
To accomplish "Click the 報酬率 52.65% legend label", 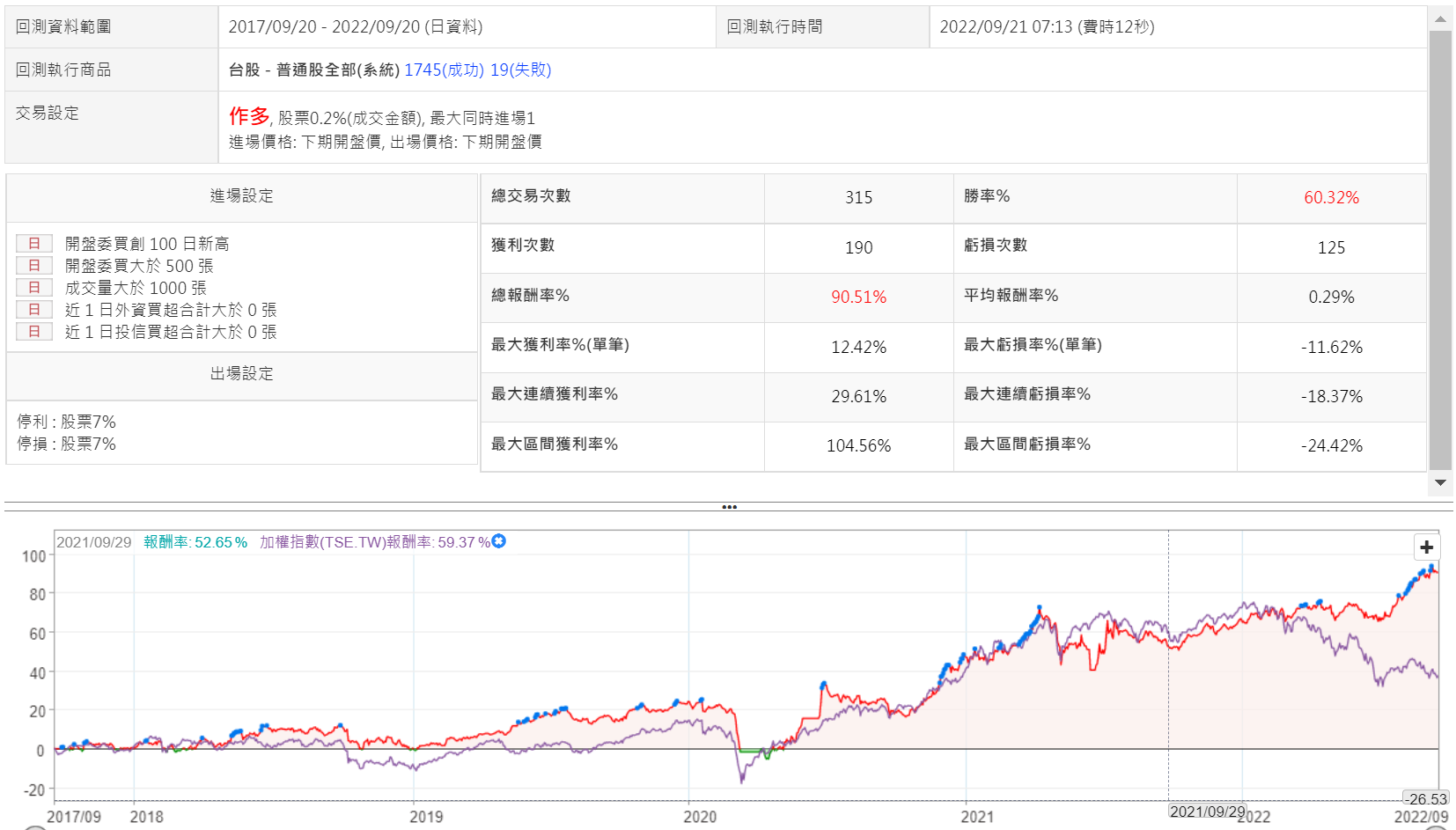I will pos(195,542).
